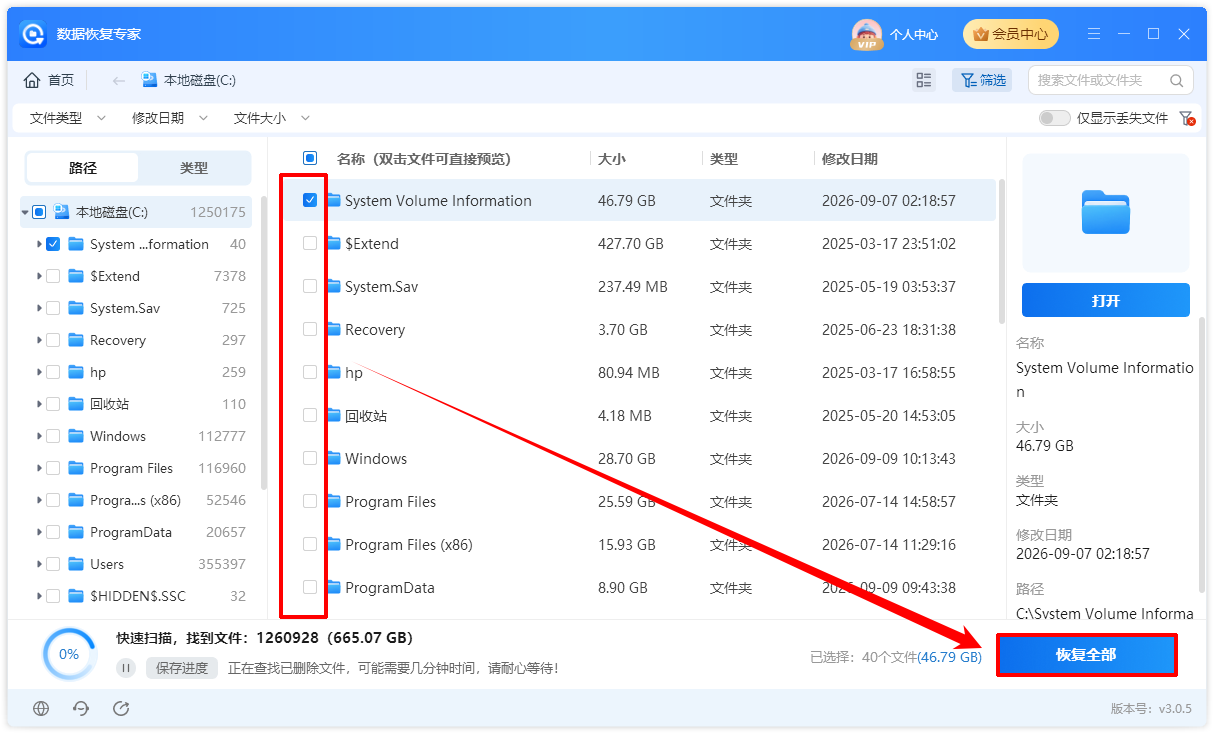Image resolution: width=1214 pixels, height=734 pixels.
Task: Click the filter reset funnel icon
Action: pyautogui.click(x=1187, y=118)
